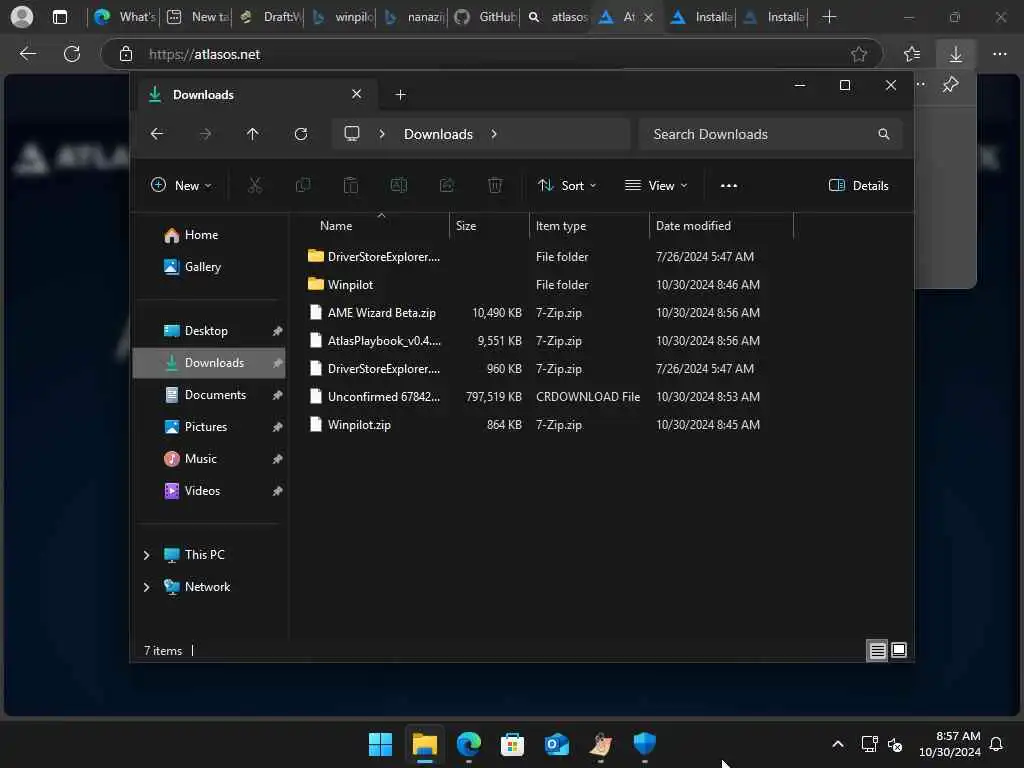Go up one folder level

click(253, 134)
